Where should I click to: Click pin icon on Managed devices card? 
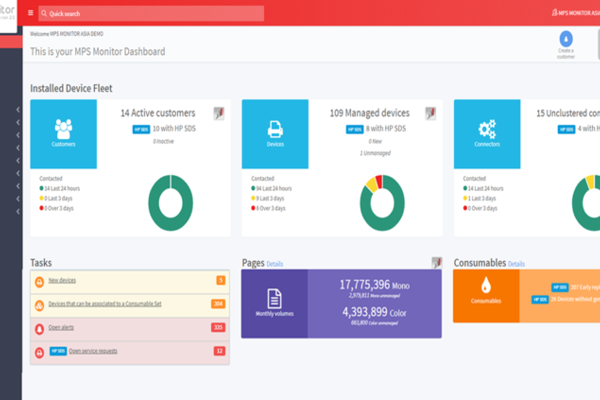coord(430,113)
